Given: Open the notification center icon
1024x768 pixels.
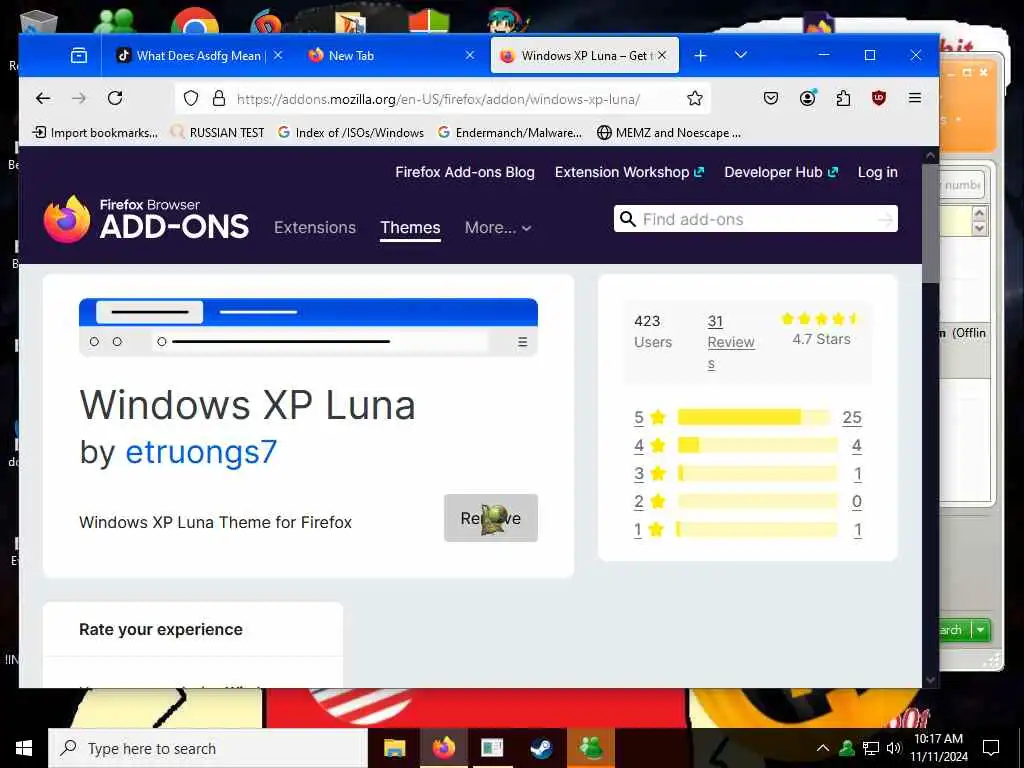Looking at the screenshot, I should click(x=991, y=748).
